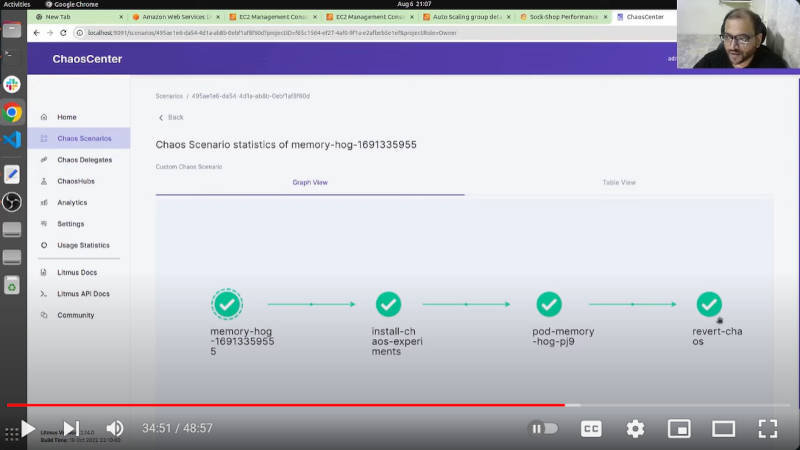Open VS Code from the dock
The width and height of the screenshot is (800, 450).
click(12, 139)
